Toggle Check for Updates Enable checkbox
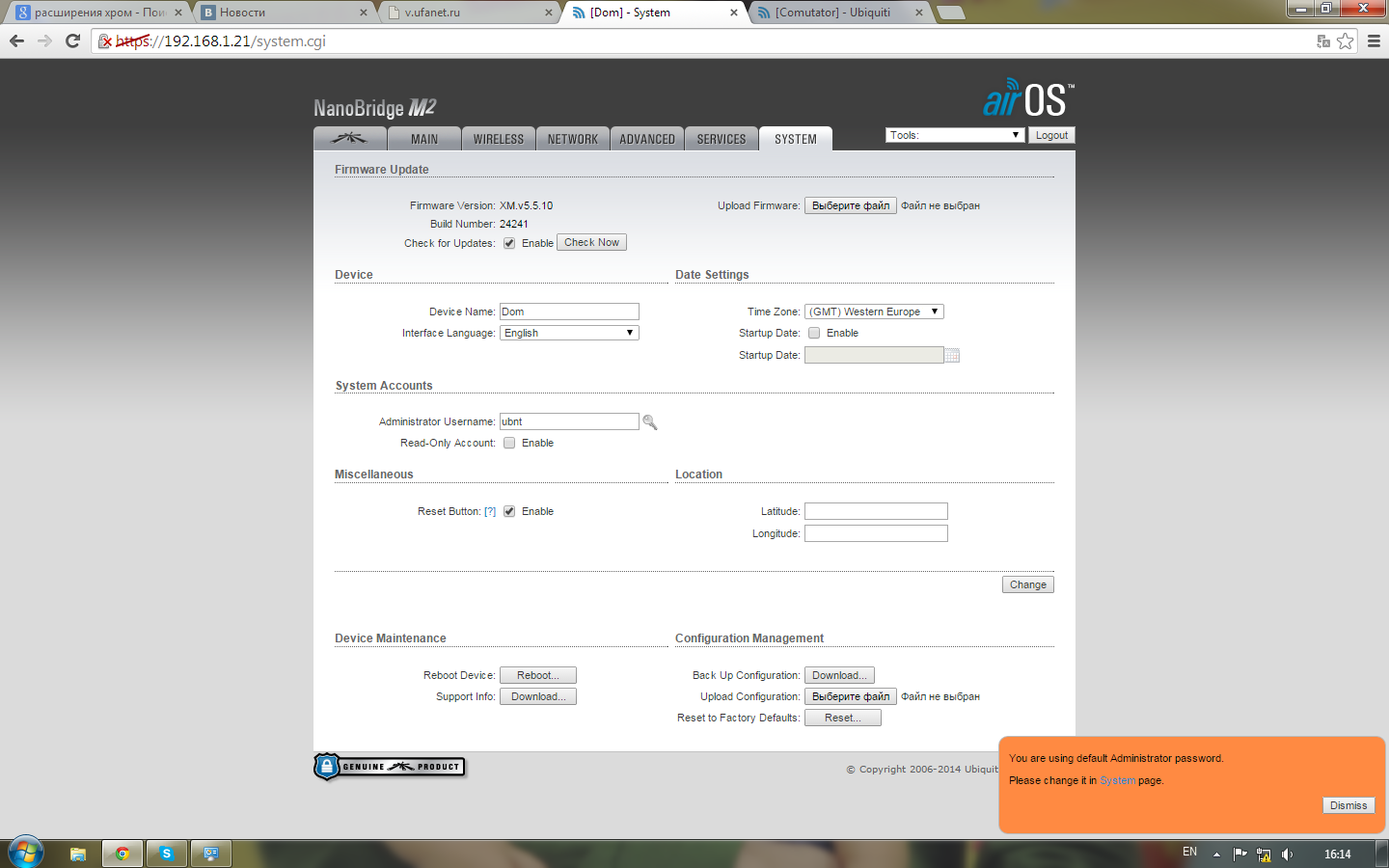The image size is (1389, 868). 509,243
